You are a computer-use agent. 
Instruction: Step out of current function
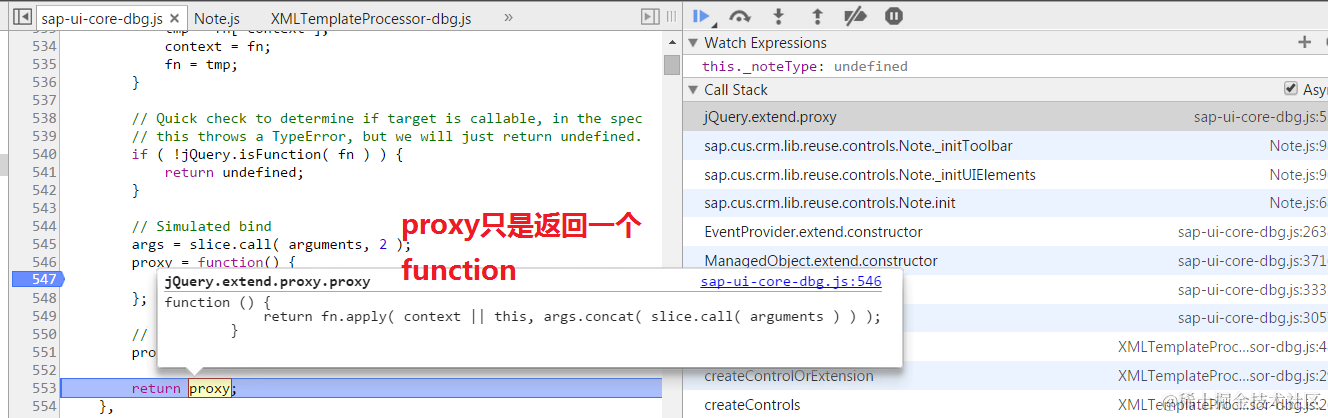817,16
